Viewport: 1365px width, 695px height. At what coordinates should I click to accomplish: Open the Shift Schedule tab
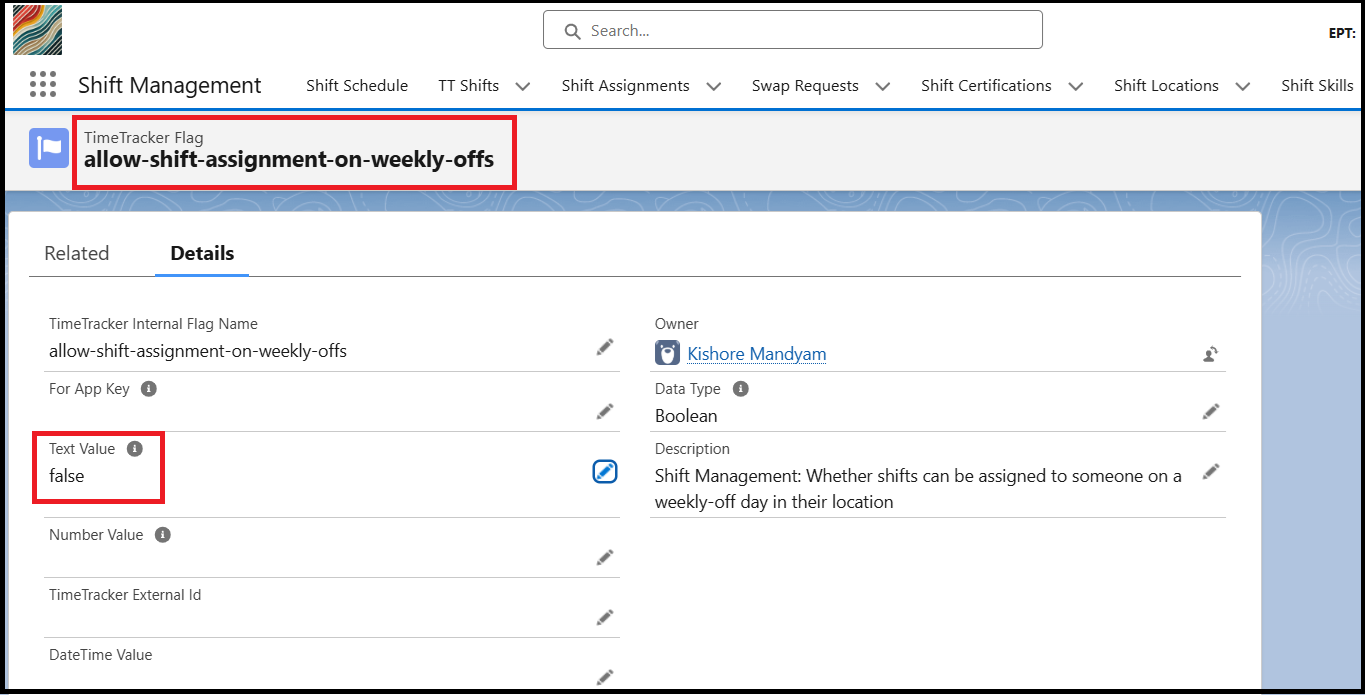pos(357,85)
